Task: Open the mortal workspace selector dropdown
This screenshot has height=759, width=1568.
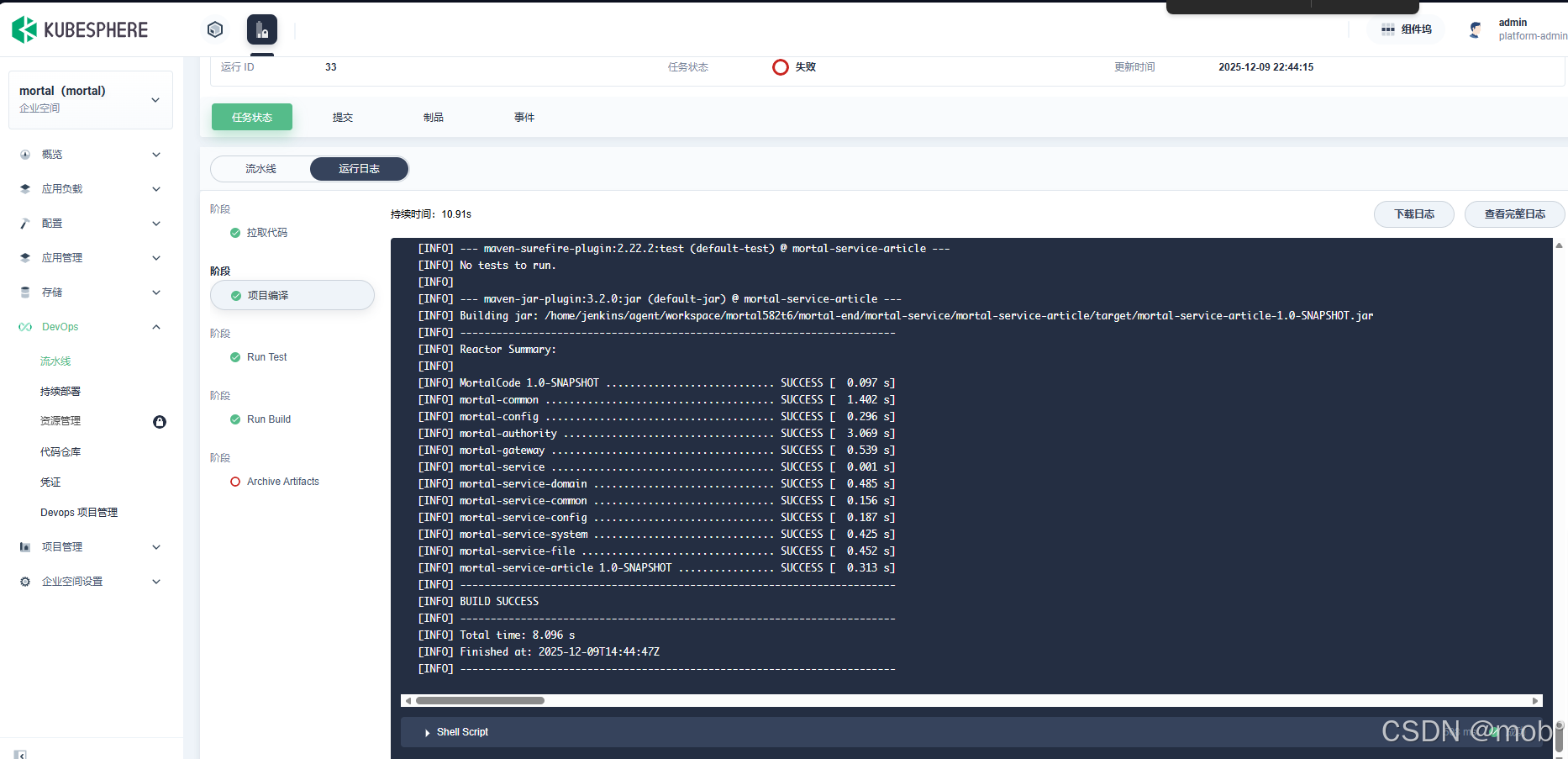Action: [x=91, y=99]
